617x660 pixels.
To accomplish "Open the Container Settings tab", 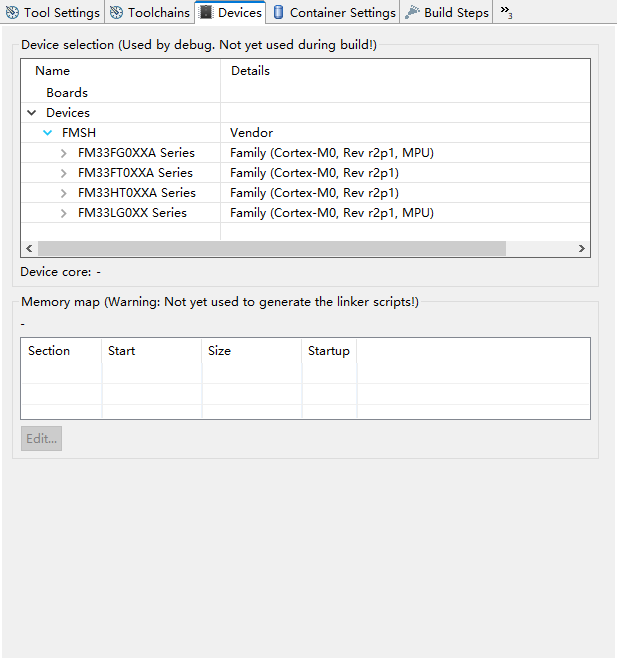I will click(334, 13).
